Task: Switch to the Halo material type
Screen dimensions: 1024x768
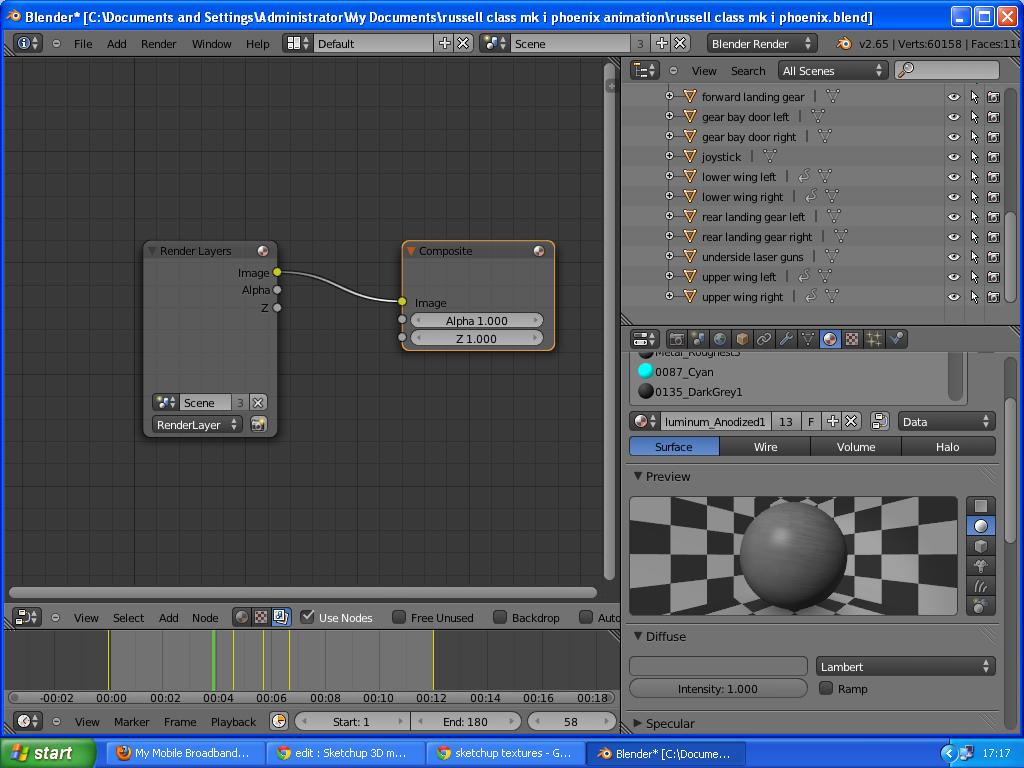Action: tap(947, 447)
